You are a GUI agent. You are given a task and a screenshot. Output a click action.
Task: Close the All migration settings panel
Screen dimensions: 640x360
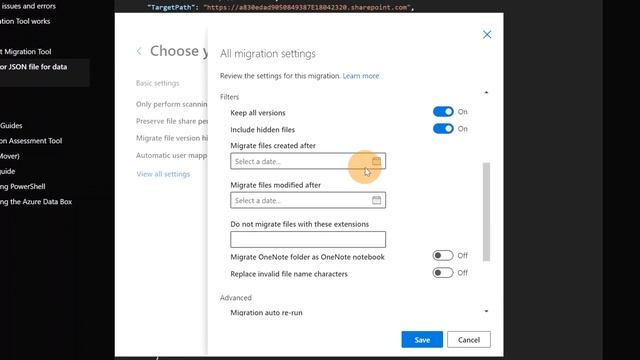pos(487,35)
